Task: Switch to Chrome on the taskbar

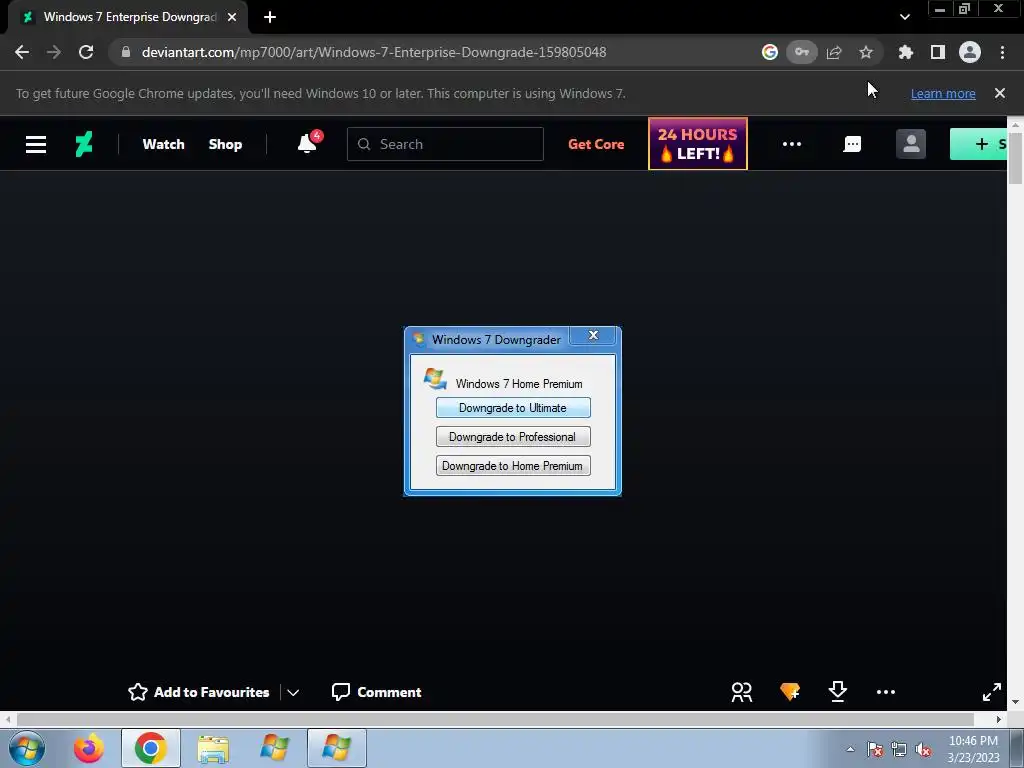Action: pyautogui.click(x=150, y=748)
